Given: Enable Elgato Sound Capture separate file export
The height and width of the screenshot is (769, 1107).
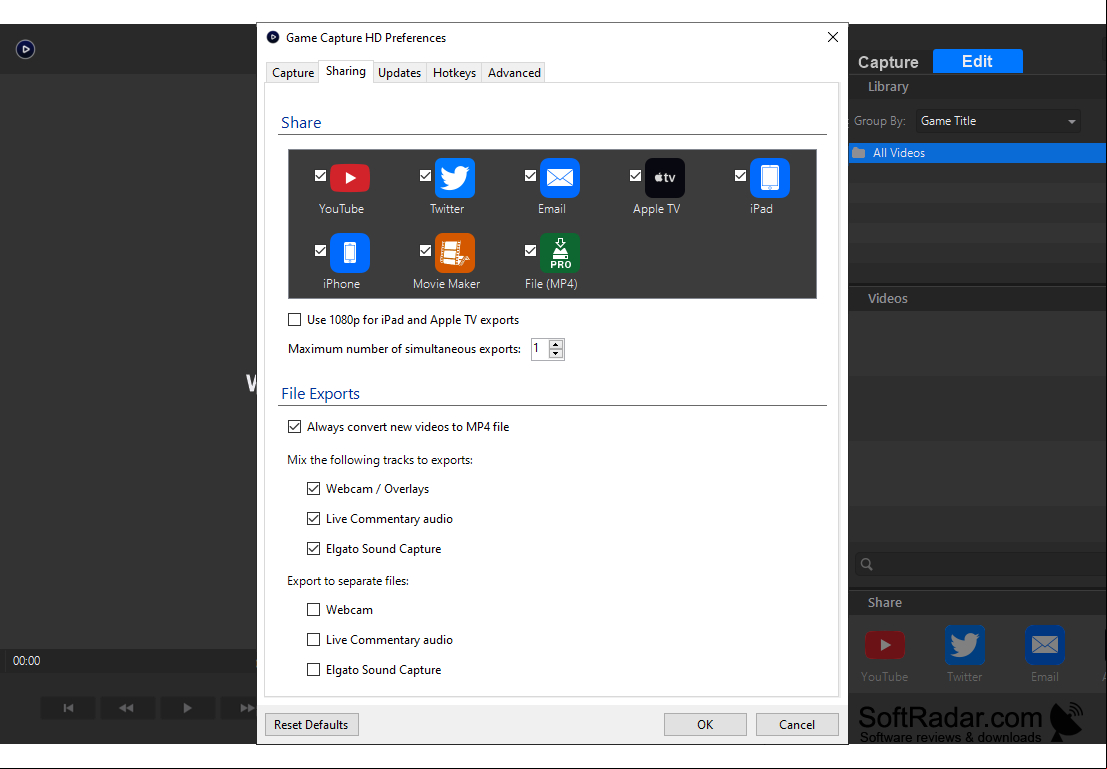Looking at the screenshot, I should (313, 670).
